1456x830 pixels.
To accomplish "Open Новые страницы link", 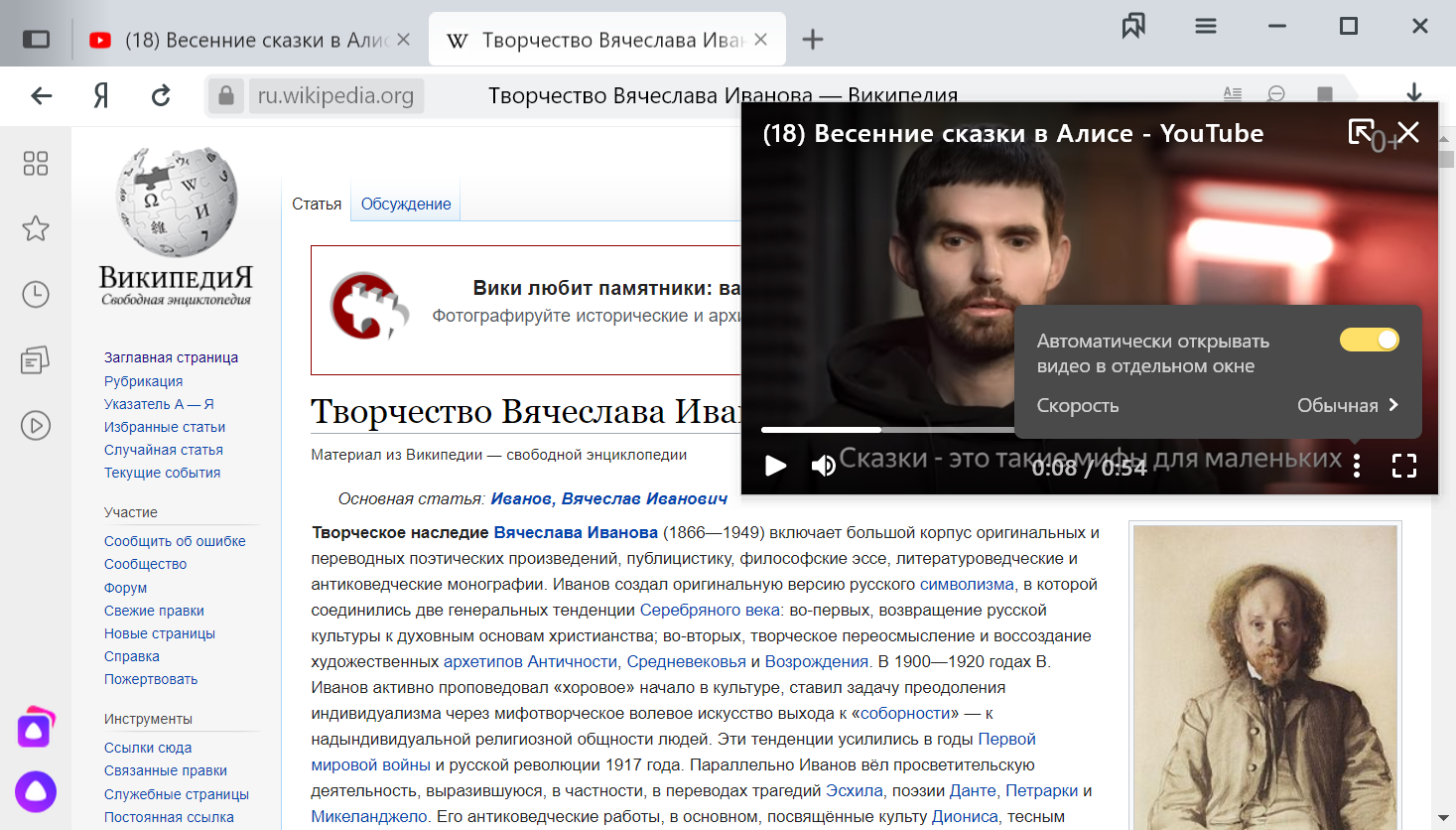I will click(x=160, y=633).
